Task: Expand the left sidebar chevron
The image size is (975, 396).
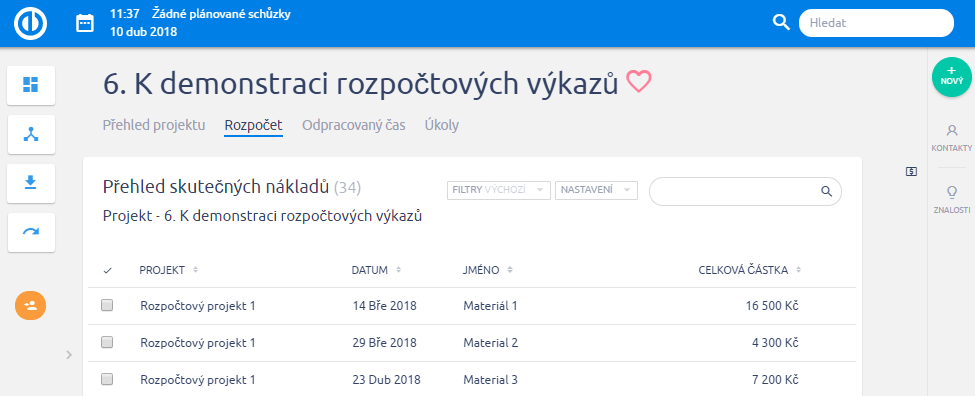Action: coord(69,354)
